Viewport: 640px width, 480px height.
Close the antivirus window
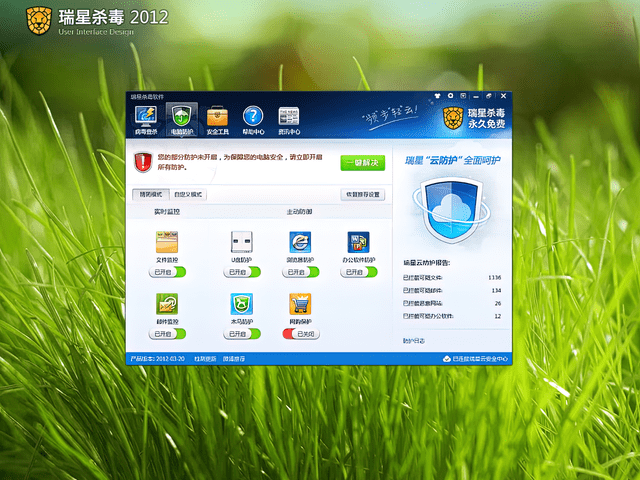(503, 96)
